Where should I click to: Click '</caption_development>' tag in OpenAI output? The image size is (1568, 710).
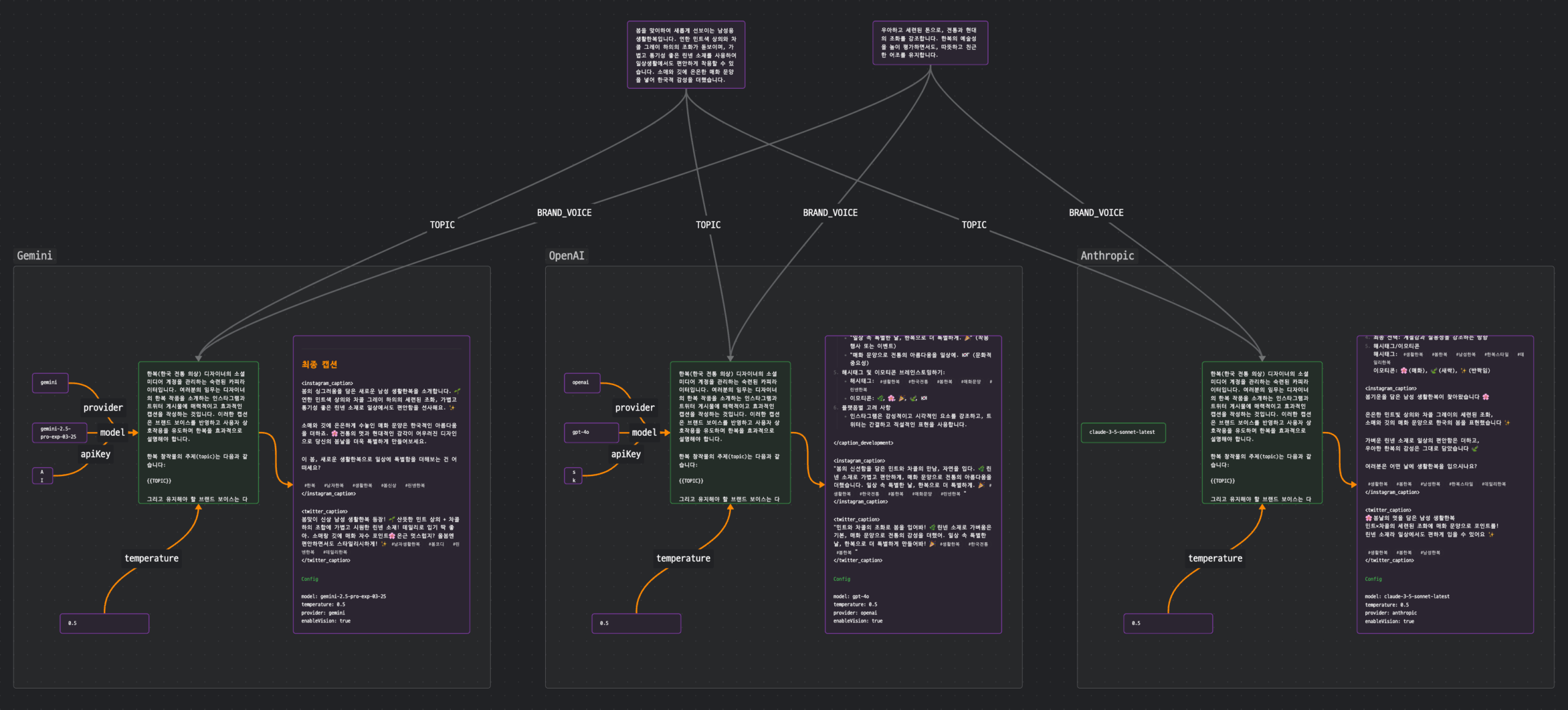(x=863, y=443)
